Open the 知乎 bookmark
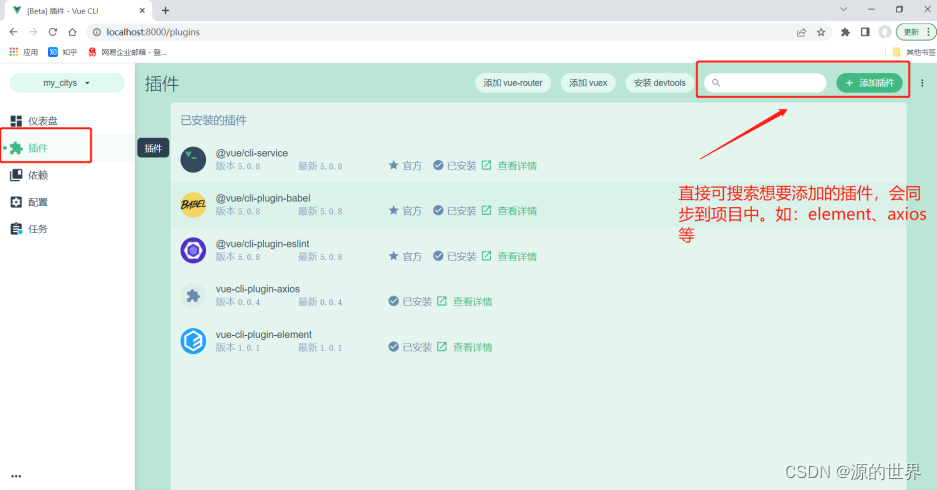This screenshot has width=937, height=490. point(63,53)
